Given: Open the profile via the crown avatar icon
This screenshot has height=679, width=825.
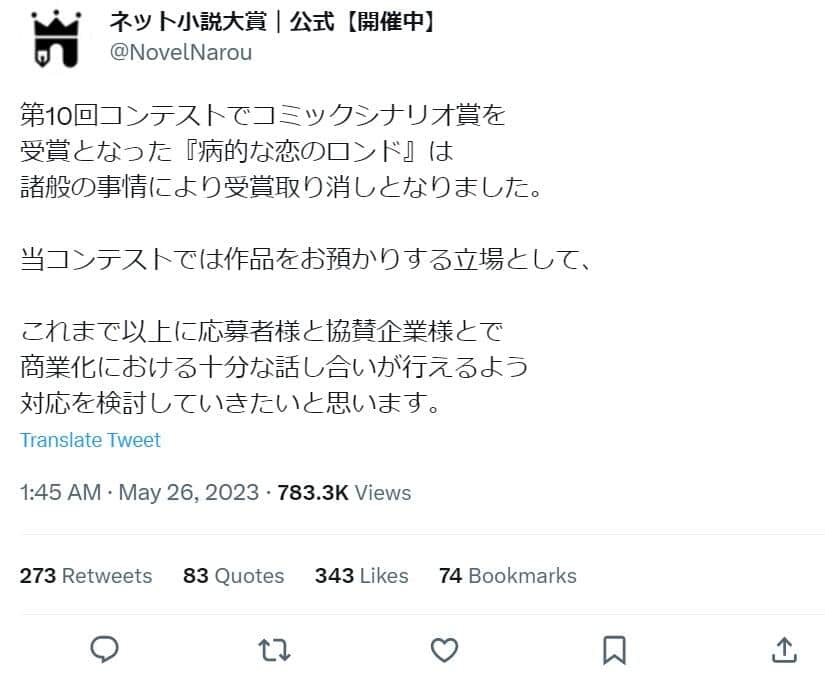Looking at the screenshot, I should tap(55, 40).
